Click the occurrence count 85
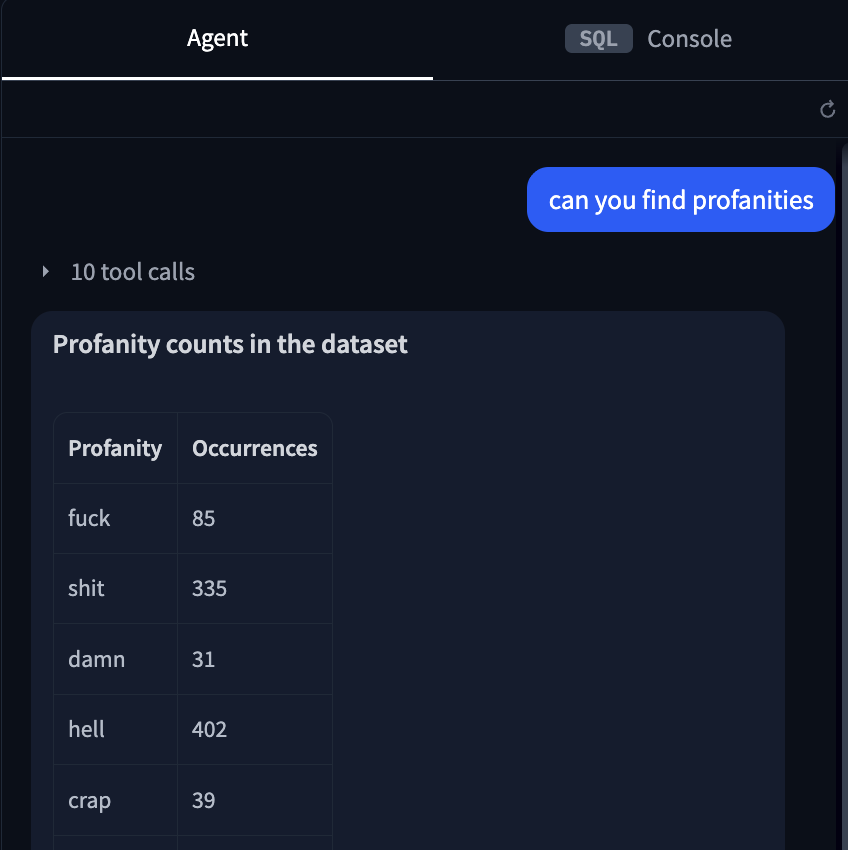The height and width of the screenshot is (850, 848). coord(204,518)
